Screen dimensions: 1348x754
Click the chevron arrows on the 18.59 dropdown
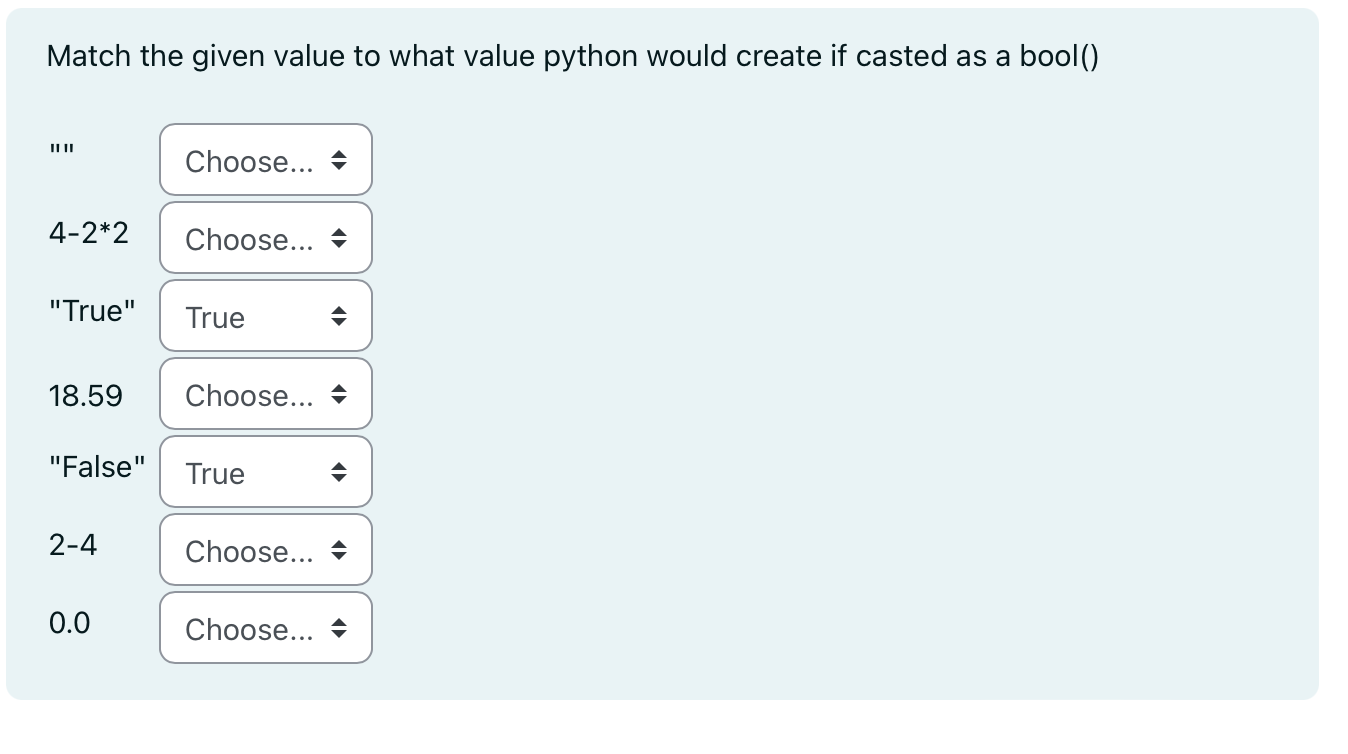click(340, 393)
